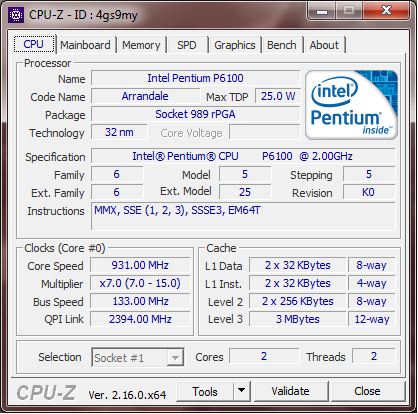Click the multiplier value x7.0 (7.0 - 15.0)
The height and width of the screenshot is (414, 418).
(140, 283)
